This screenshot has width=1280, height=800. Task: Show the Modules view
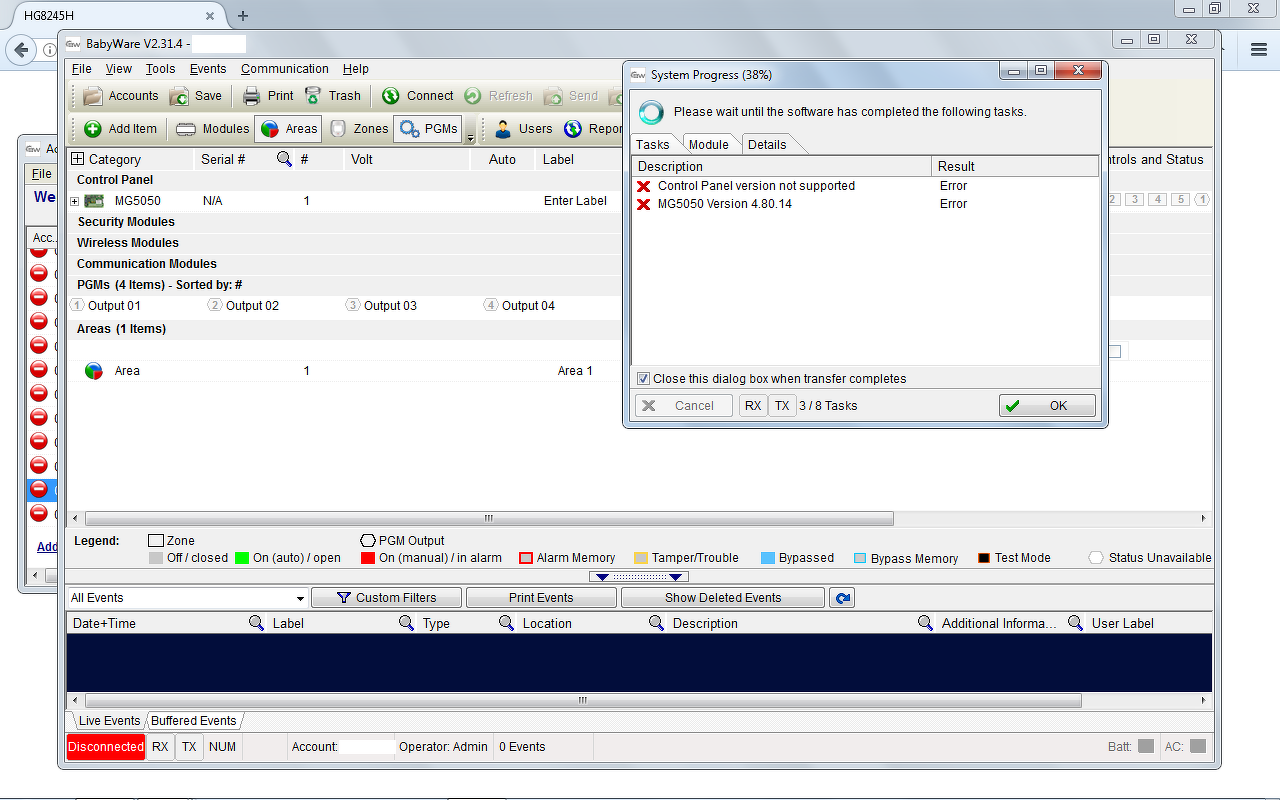coord(212,129)
